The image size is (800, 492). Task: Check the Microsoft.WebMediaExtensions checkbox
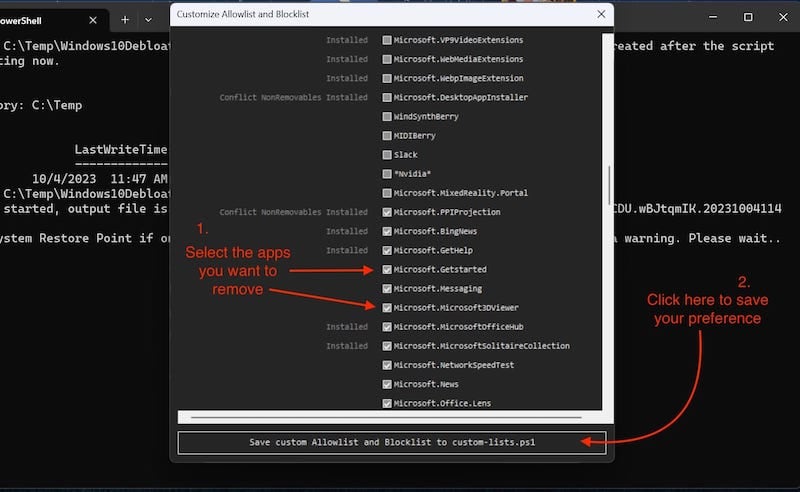[387, 59]
